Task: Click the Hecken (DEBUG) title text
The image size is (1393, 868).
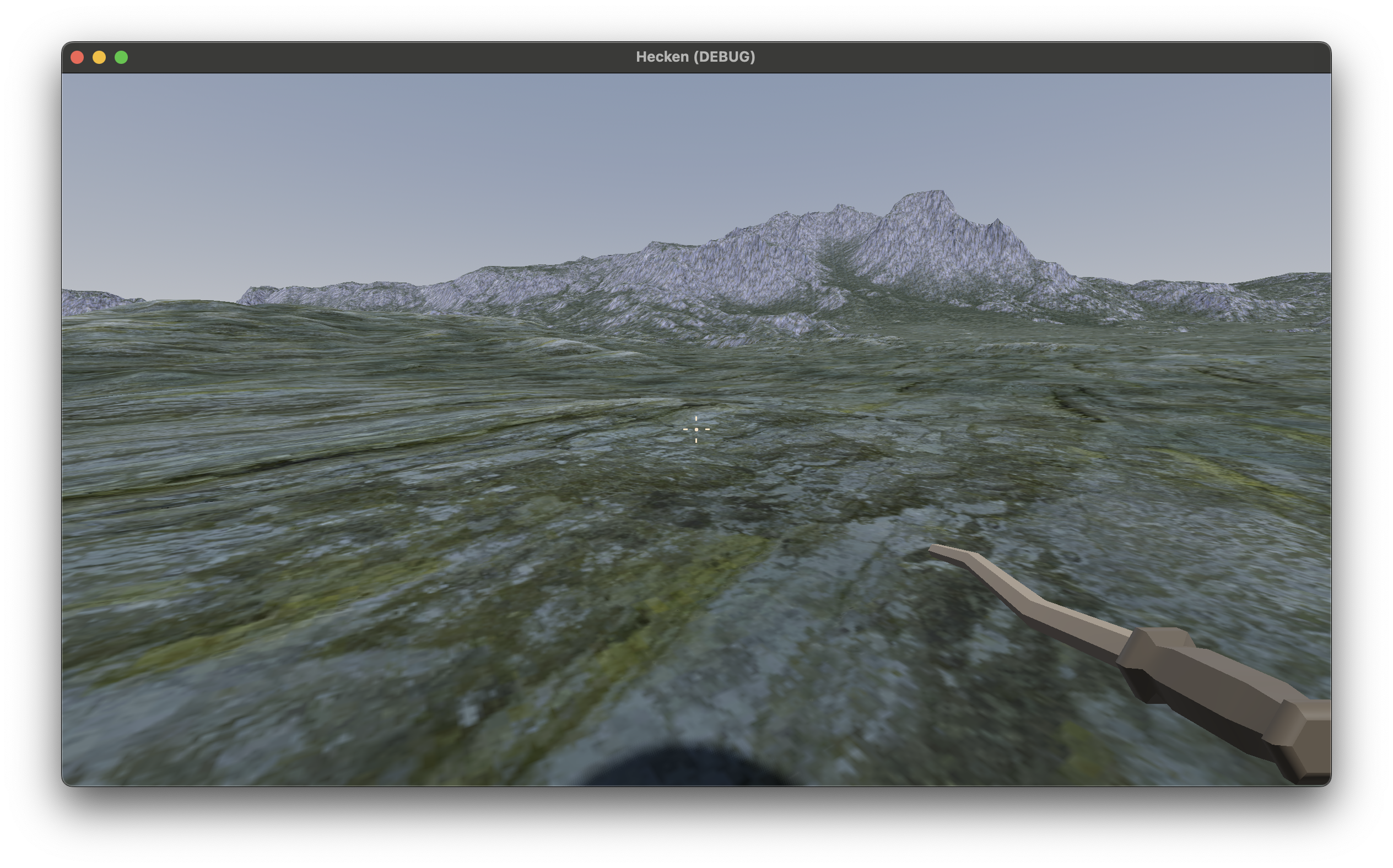Action: 696,56
